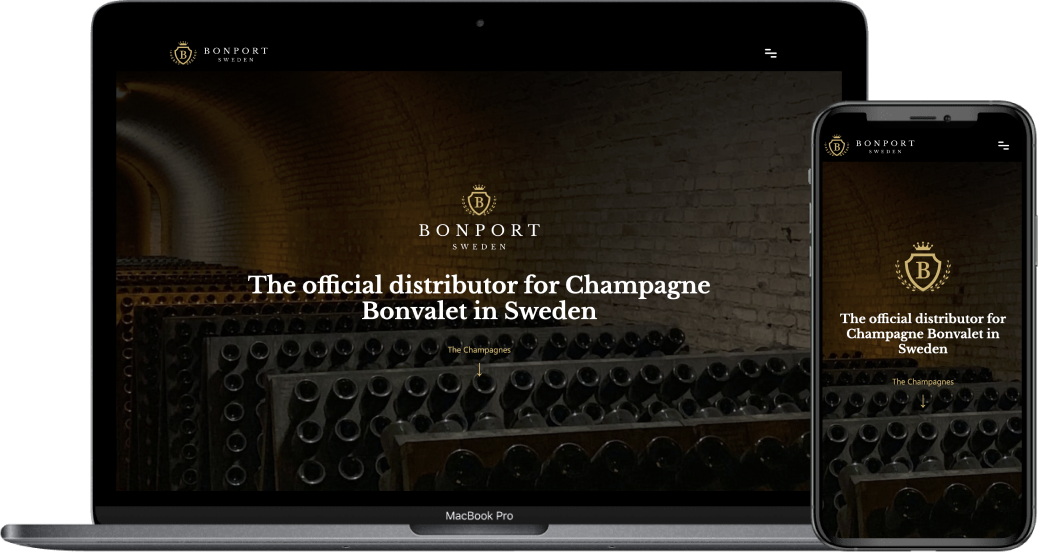
Task: Click the MacBook Pro label below the screen
Action: tap(479, 516)
